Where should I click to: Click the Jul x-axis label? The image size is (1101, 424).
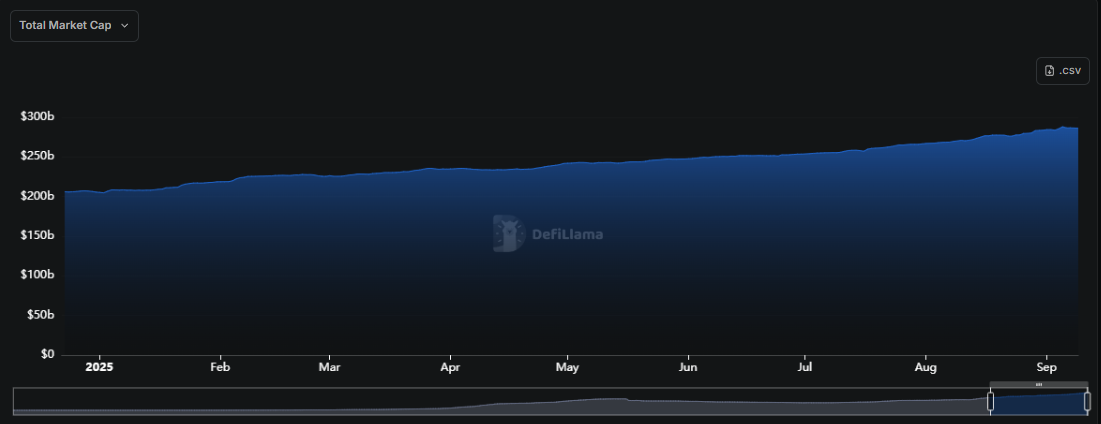[805, 367]
